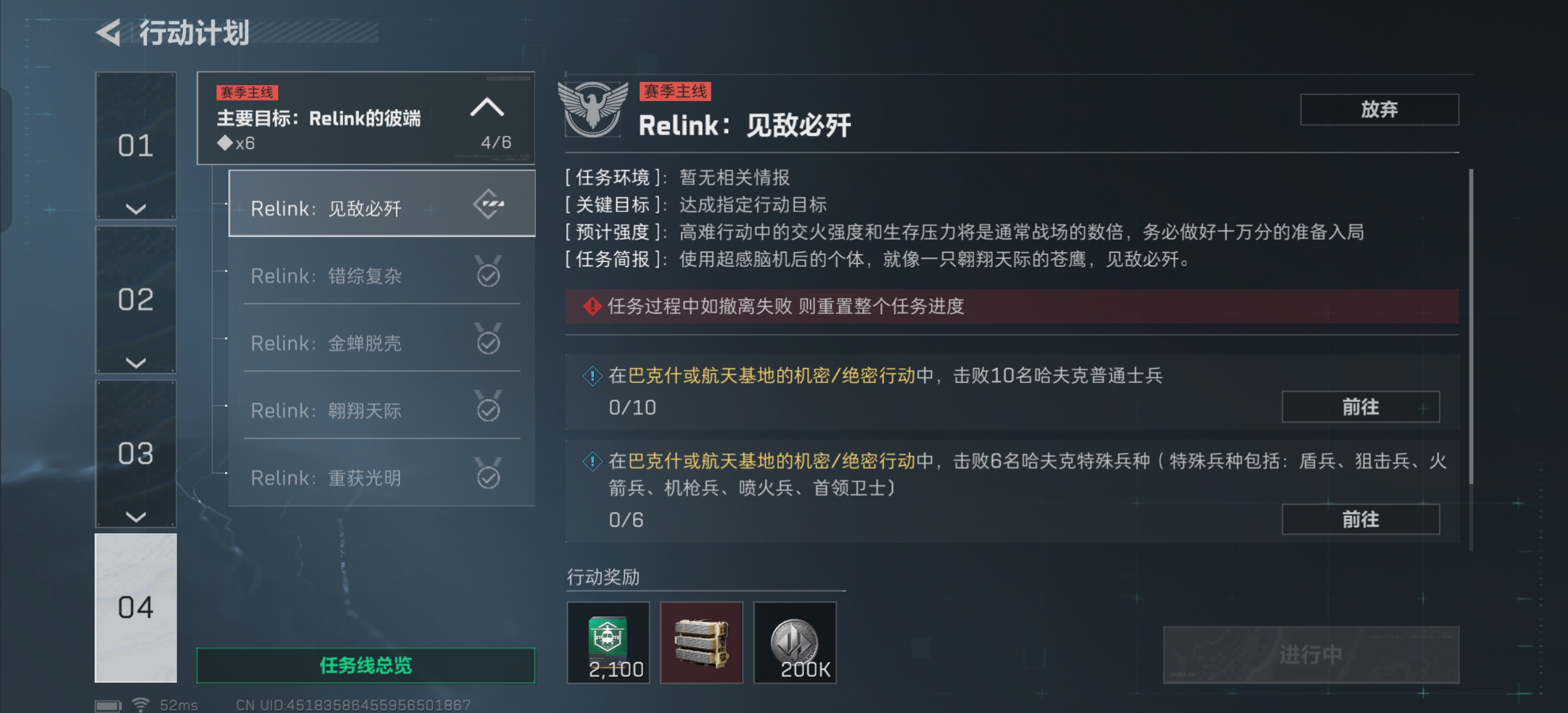
Task: Click the info icon beside the 击败6名哈夫克特殊兵种 objective
Action: (x=592, y=461)
